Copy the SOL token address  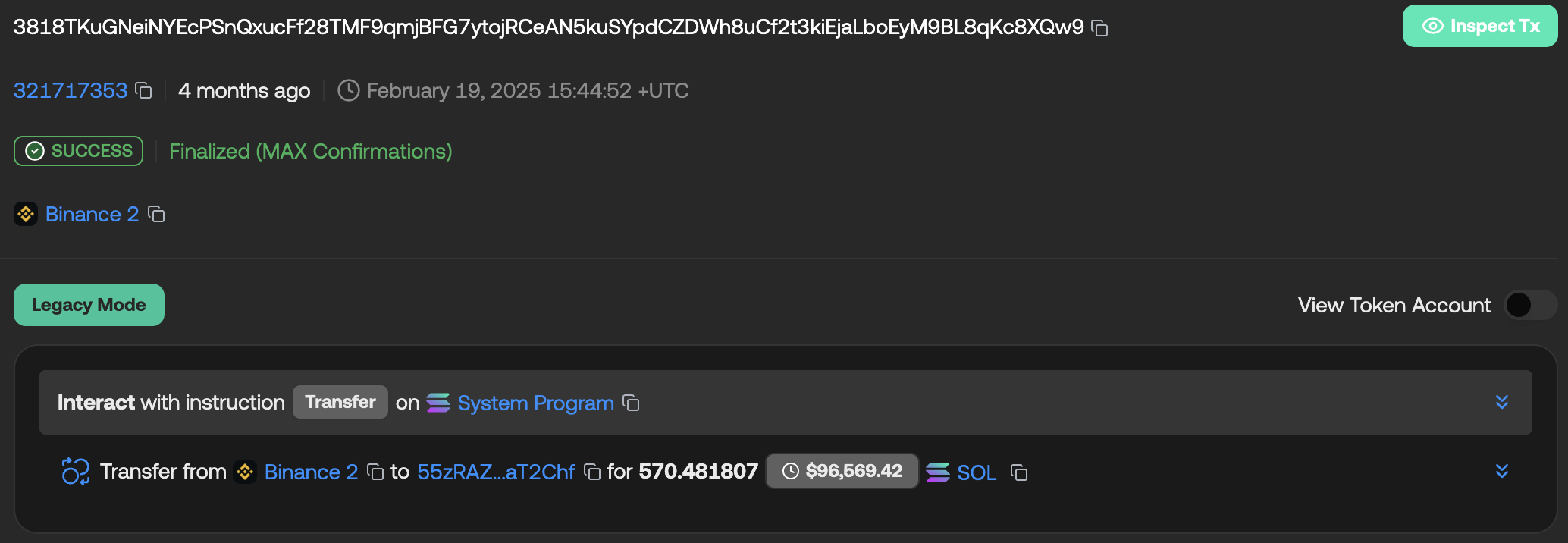[1019, 473]
